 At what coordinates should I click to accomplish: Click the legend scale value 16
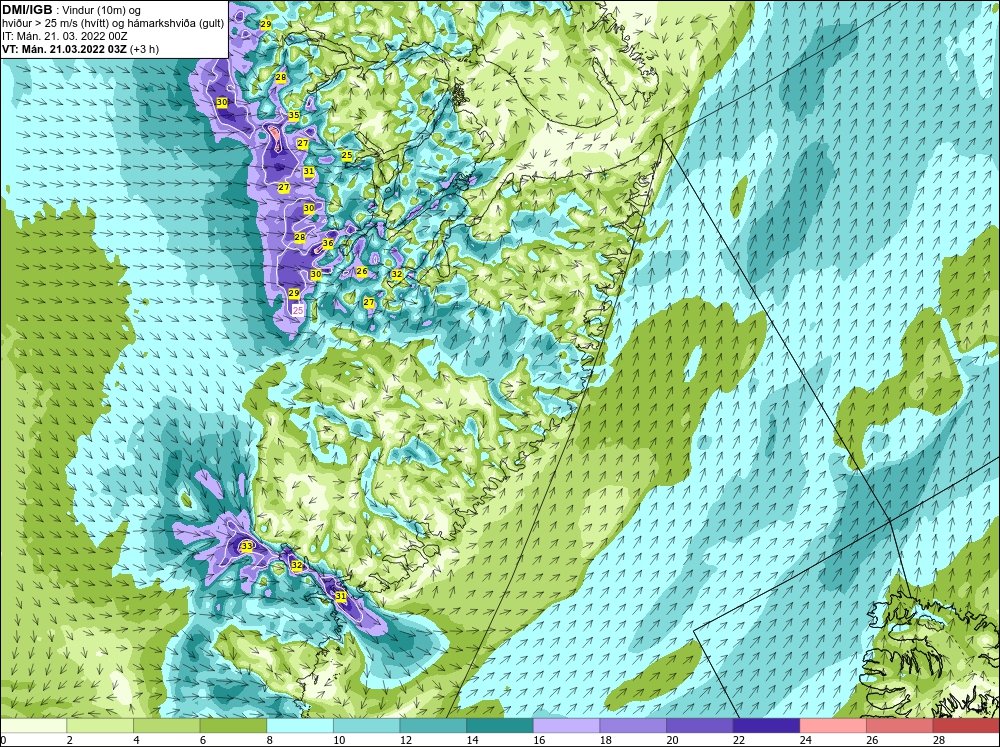pos(539,740)
